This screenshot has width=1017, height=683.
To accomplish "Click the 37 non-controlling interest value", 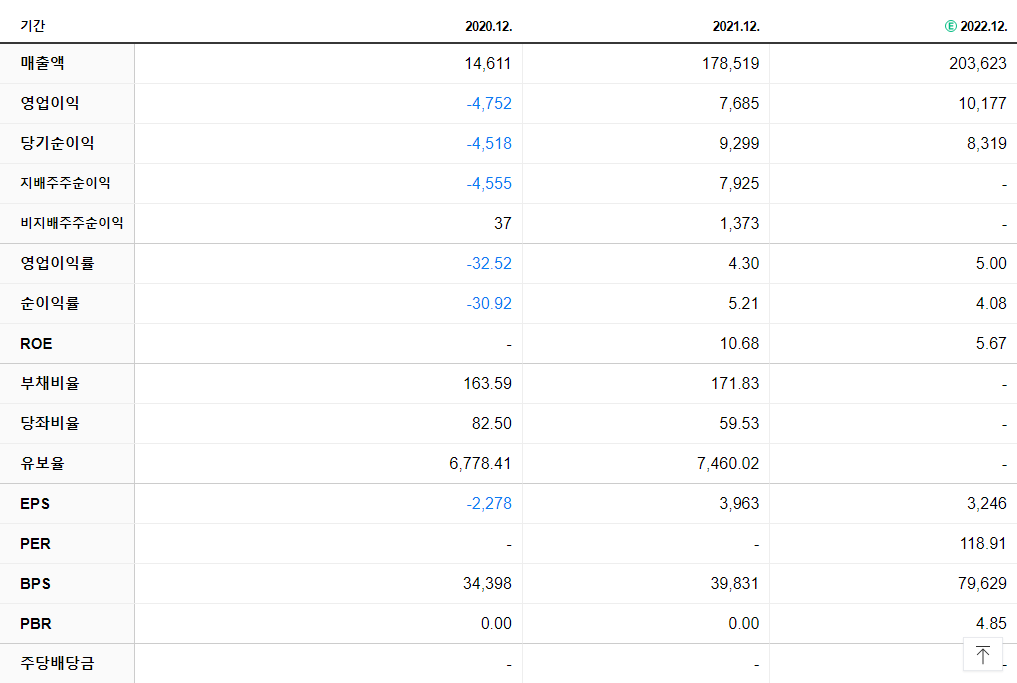I will tap(503, 224).
